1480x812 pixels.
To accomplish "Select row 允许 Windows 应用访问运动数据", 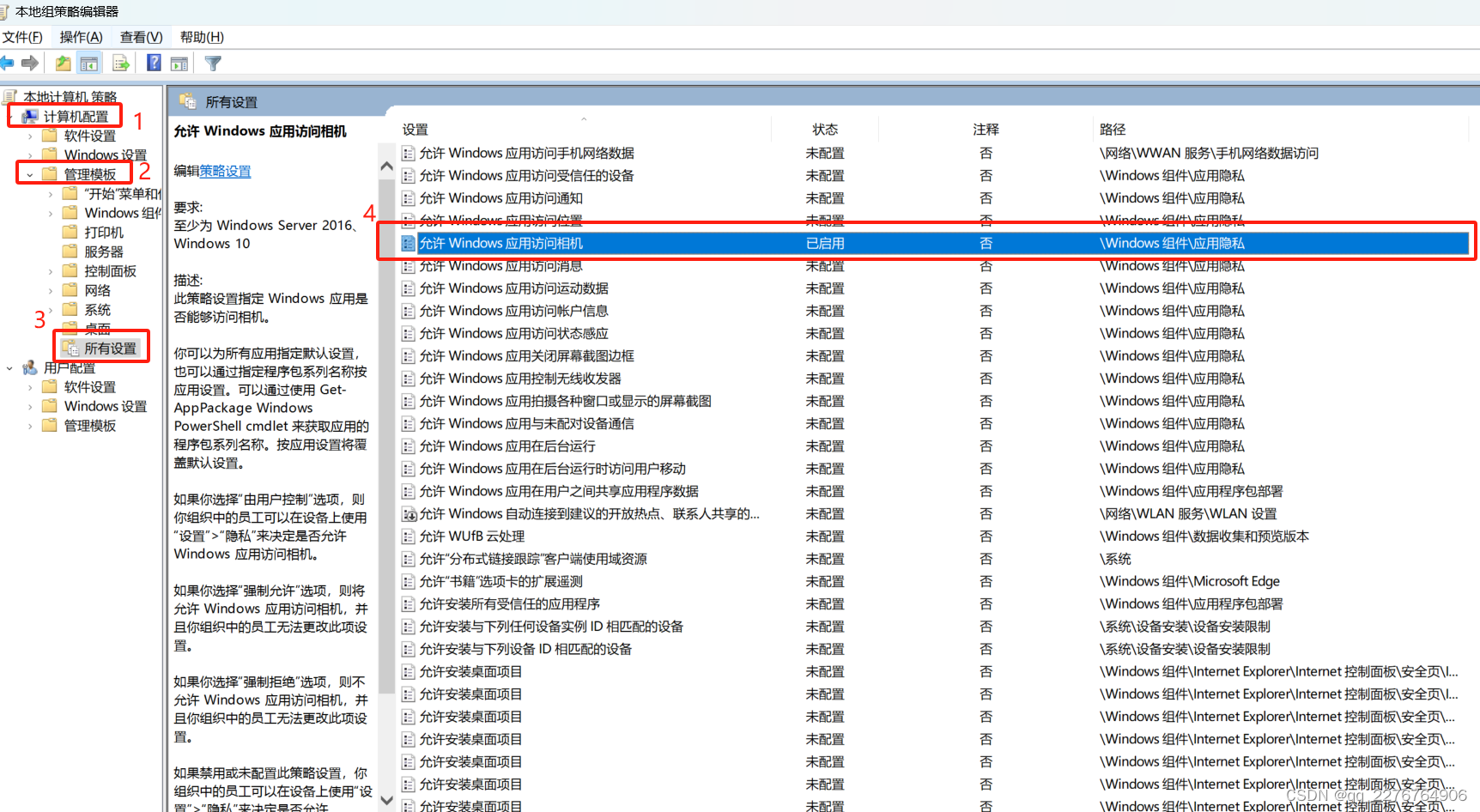I will tap(934, 288).
